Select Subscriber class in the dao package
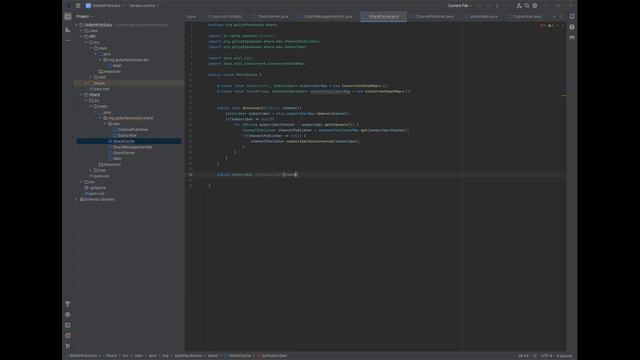The width and height of the screenshot is (640, 360). (x=127, y=136)
